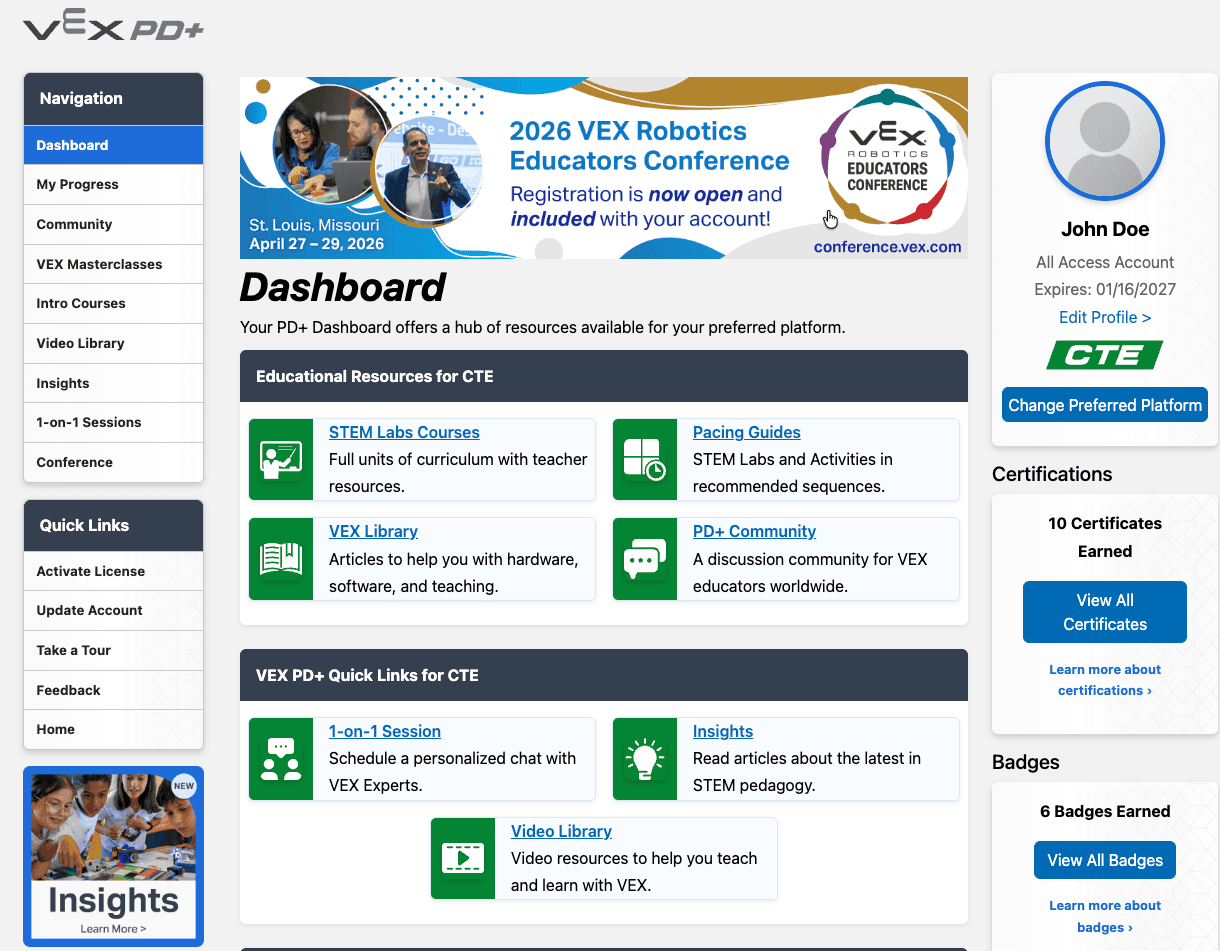Click the John Doe profile avatar
The image size is (1220, 951).
(x=1105, y=143)
